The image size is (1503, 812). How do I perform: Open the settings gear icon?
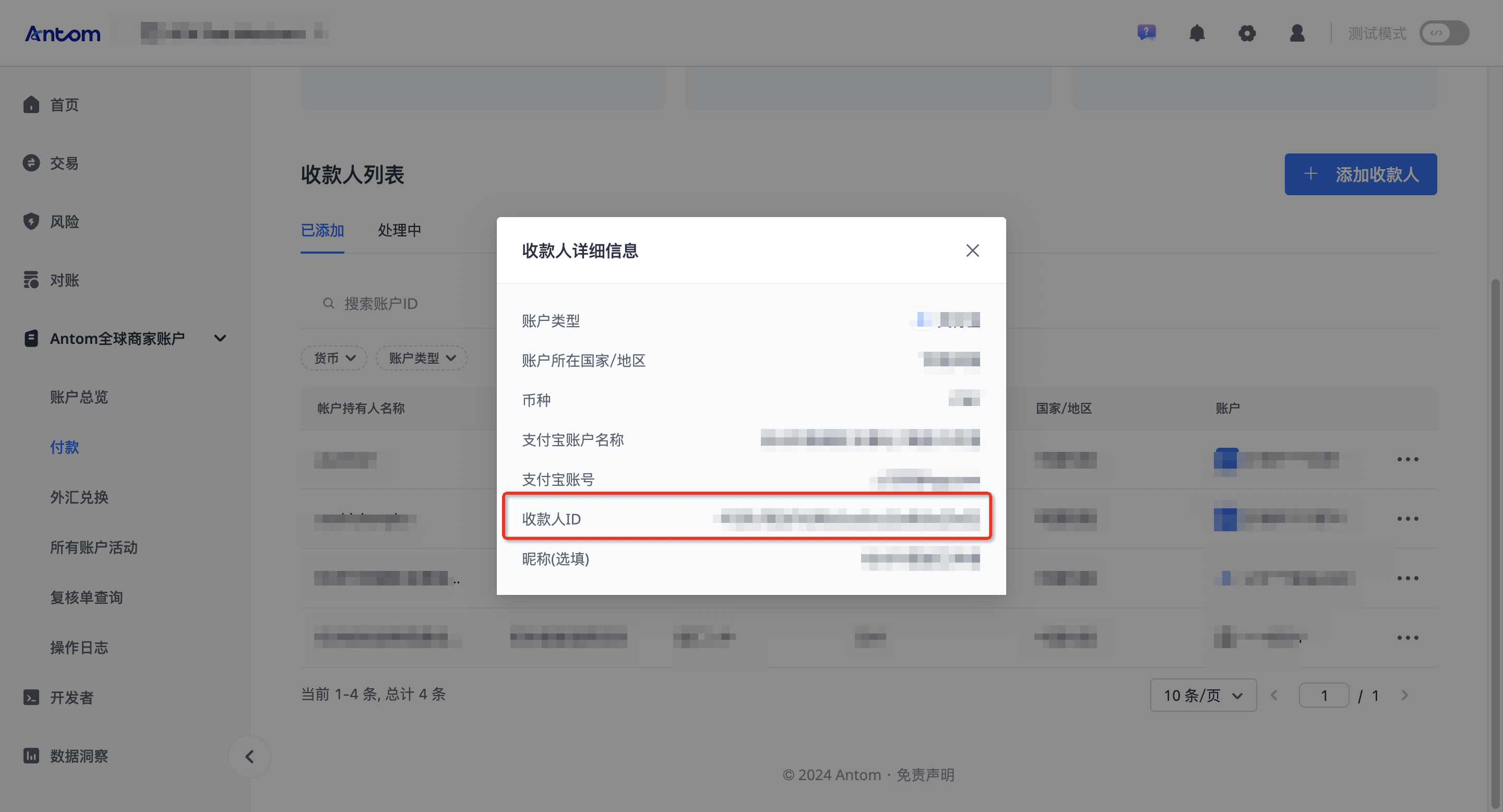click(1247, 33)
